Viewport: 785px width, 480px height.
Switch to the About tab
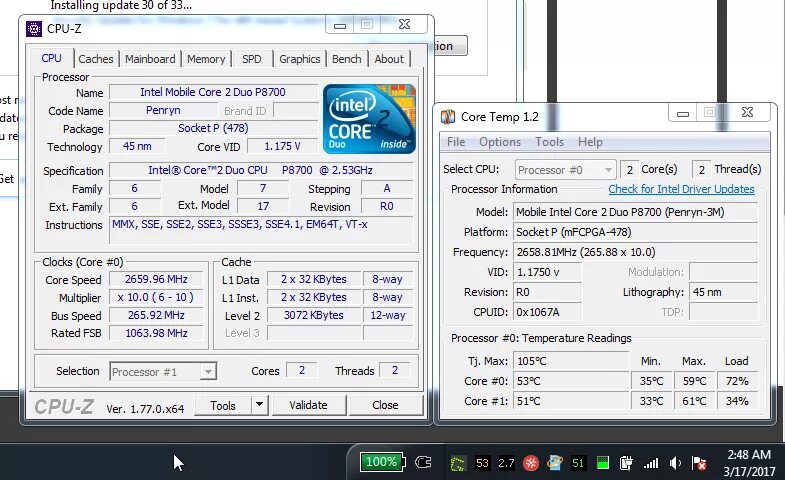pyautogui.click(x=389, y=59)
